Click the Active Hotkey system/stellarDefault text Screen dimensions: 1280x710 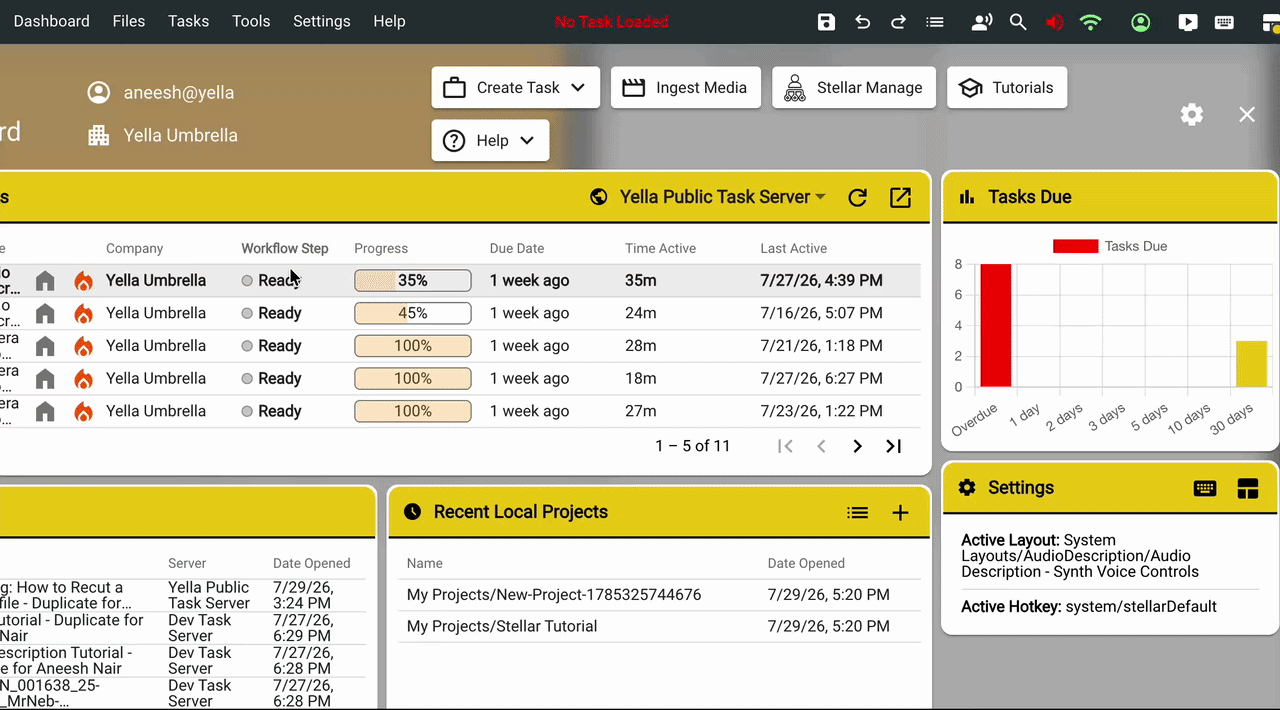point(1089,606)
